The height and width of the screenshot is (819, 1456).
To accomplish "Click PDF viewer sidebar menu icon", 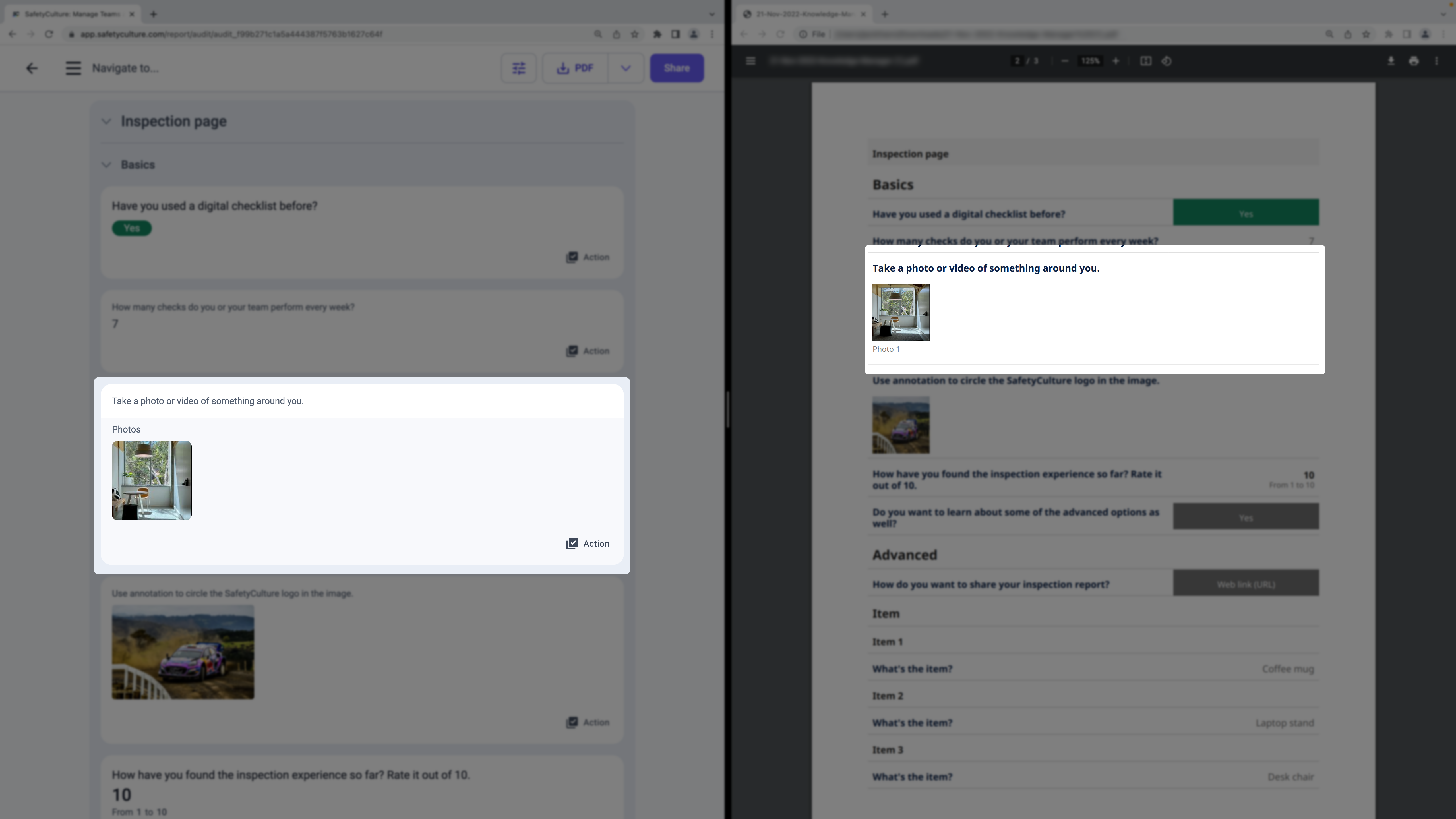I will click(751, 61).
